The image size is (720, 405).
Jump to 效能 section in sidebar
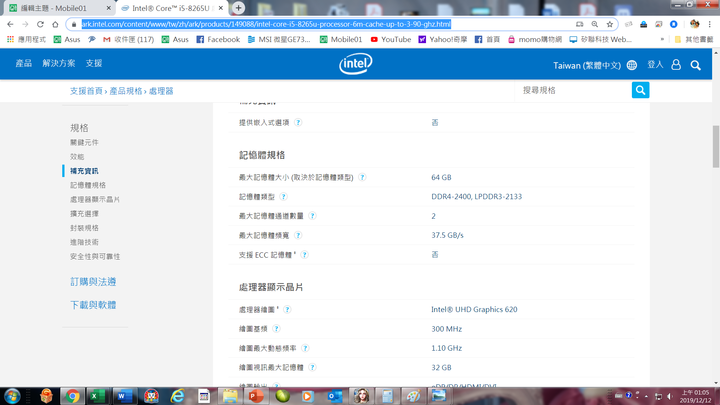[77, 157]
